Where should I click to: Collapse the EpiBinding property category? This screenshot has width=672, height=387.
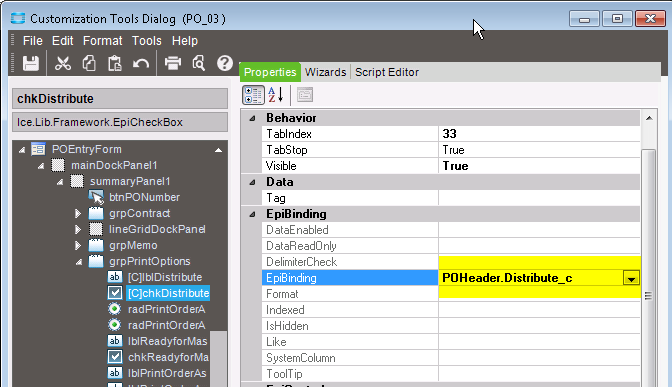click(x=252, y=214)
